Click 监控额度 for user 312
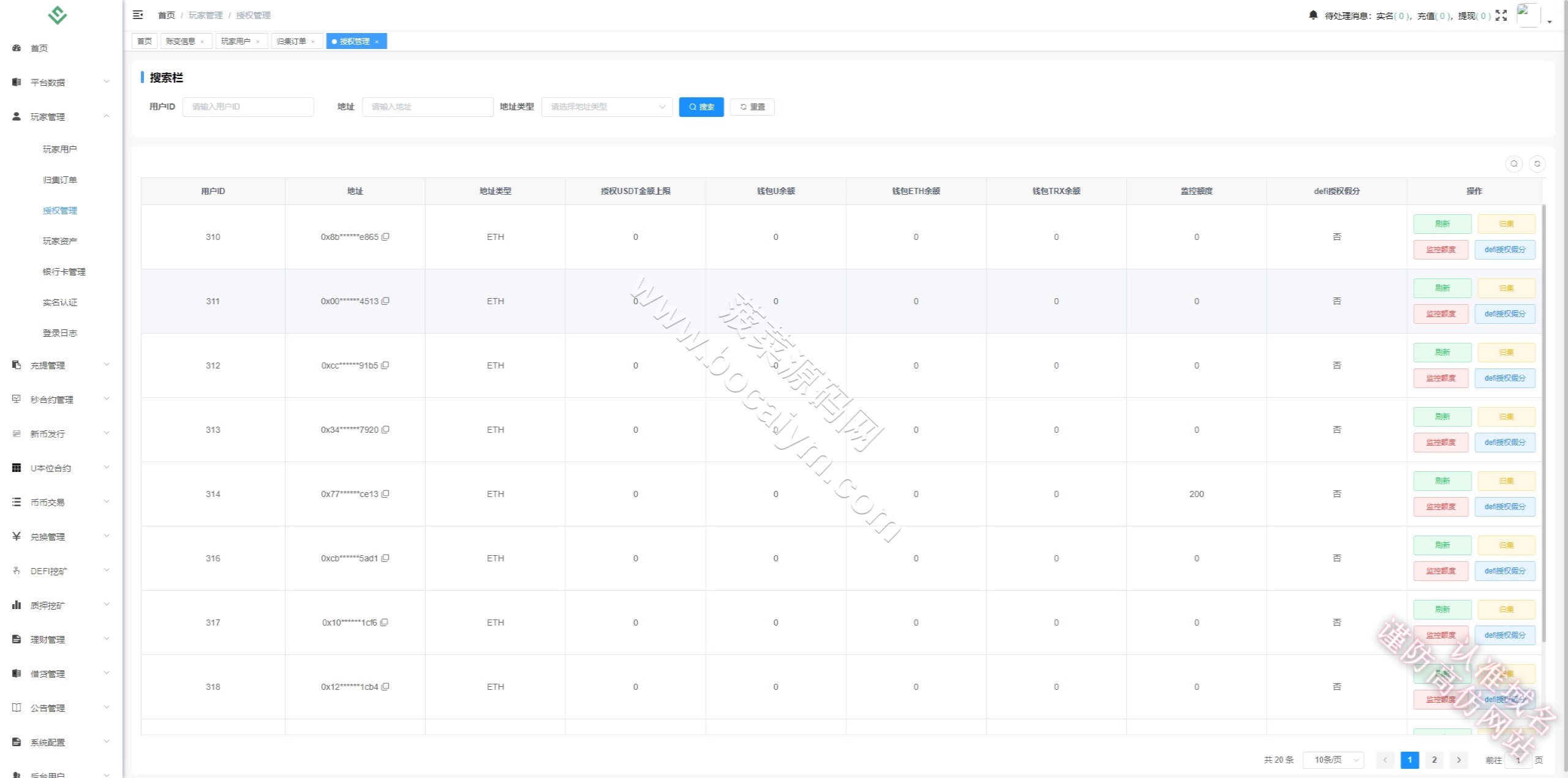 pyautogui.click(x=1441, y=378)
